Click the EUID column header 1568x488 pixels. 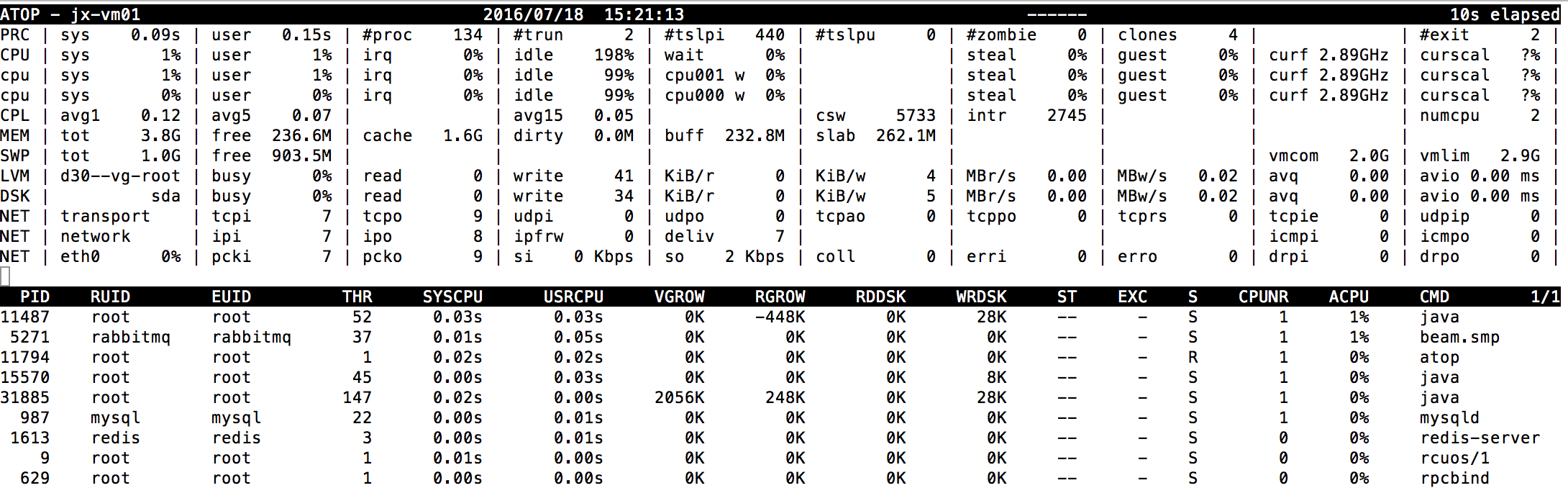231,297
